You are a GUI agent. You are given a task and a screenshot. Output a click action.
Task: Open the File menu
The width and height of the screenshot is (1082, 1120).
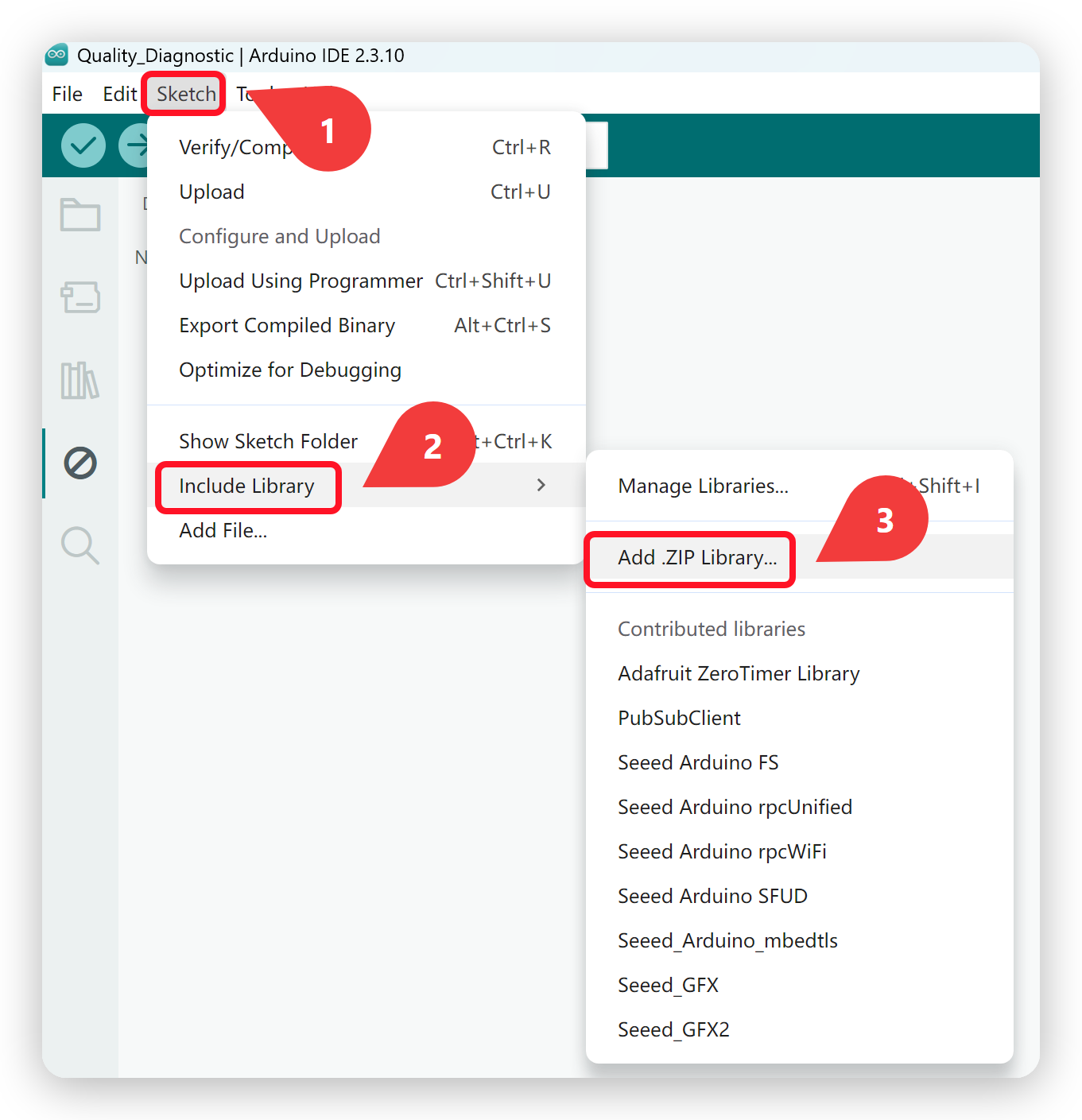pos(68,94)
